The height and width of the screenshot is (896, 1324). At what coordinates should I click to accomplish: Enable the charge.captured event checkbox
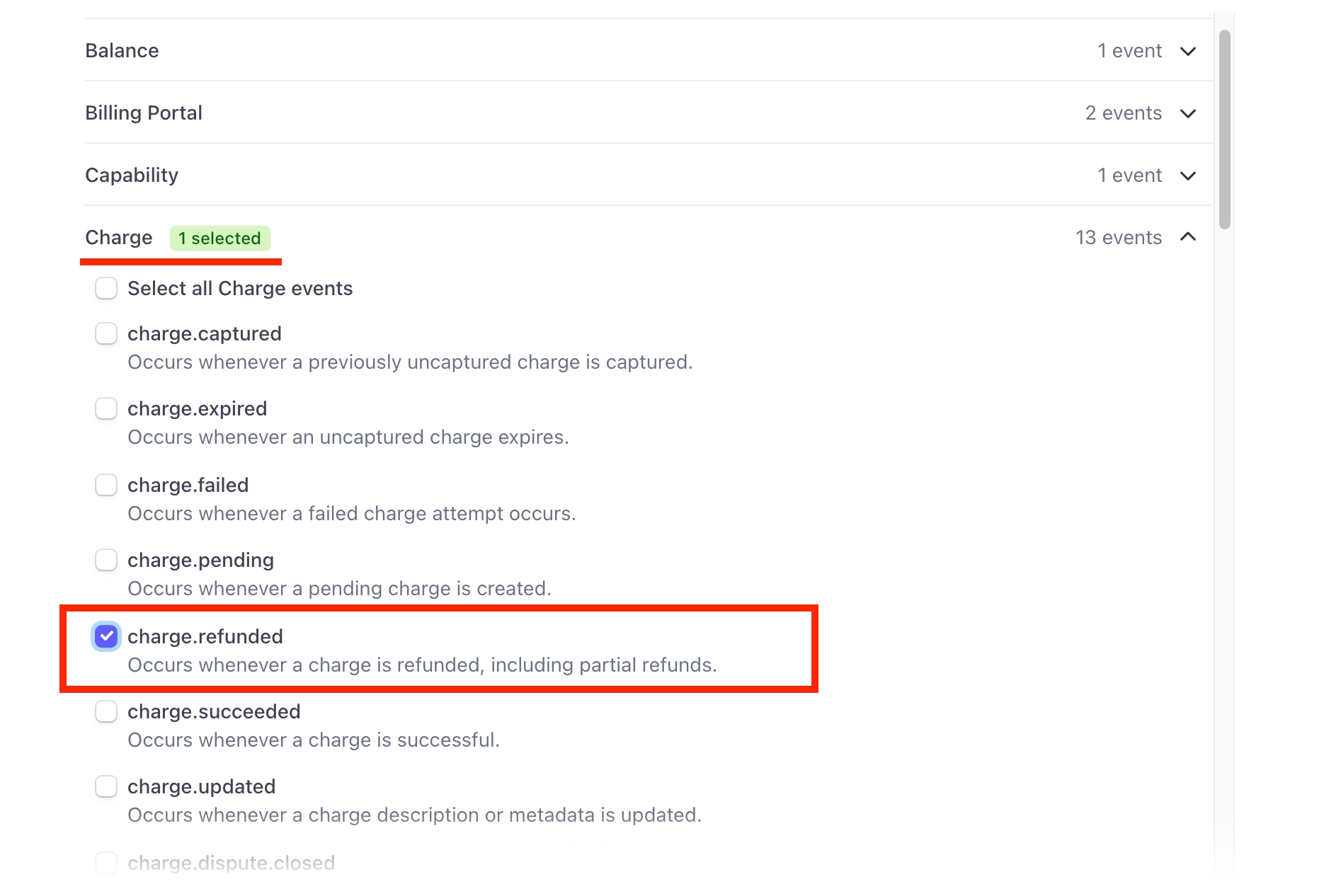pyautogui.click(x=106, y=334)
